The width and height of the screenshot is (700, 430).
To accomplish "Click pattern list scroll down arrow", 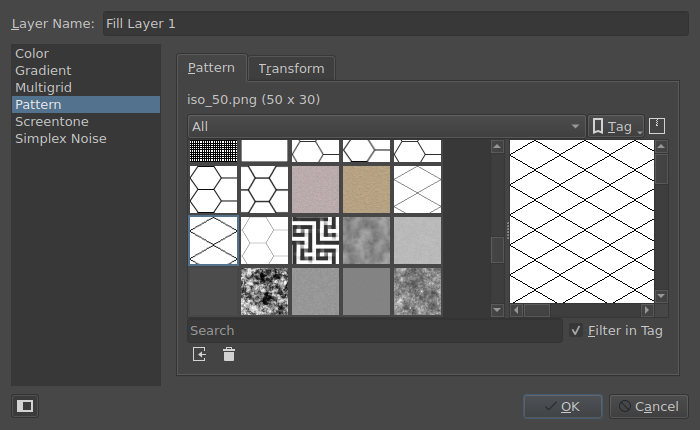I will pos(497,309).
